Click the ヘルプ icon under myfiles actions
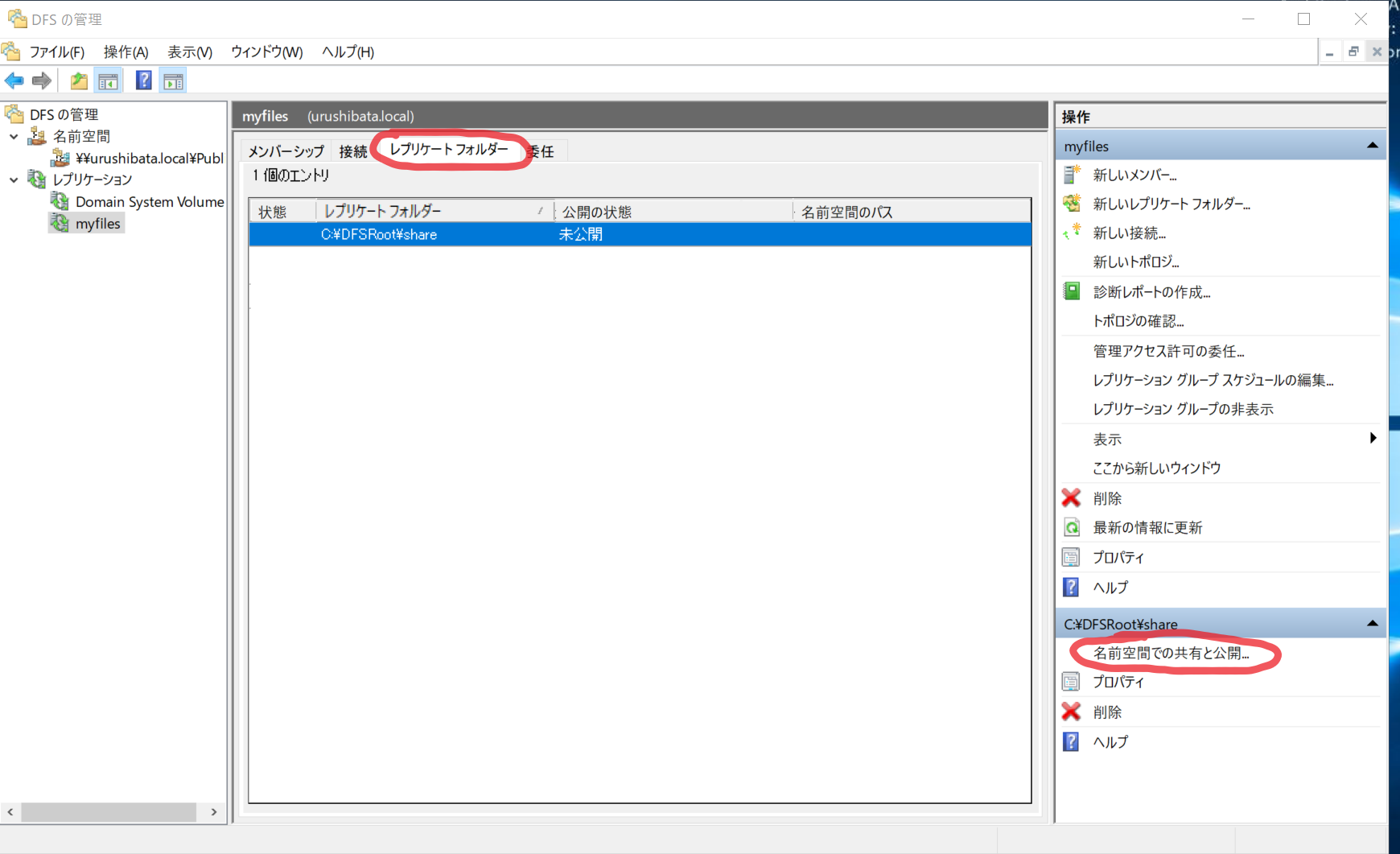Viewport: 1400px width, 854px height. (x=1072, y=587)
